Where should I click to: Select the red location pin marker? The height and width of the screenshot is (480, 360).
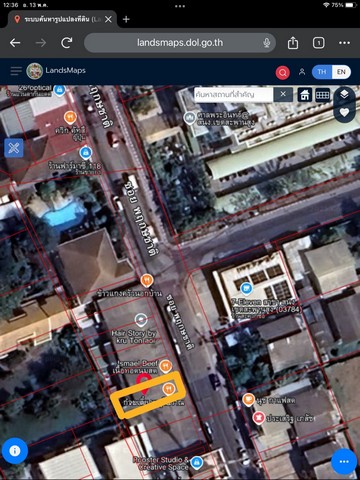point(144,383)
